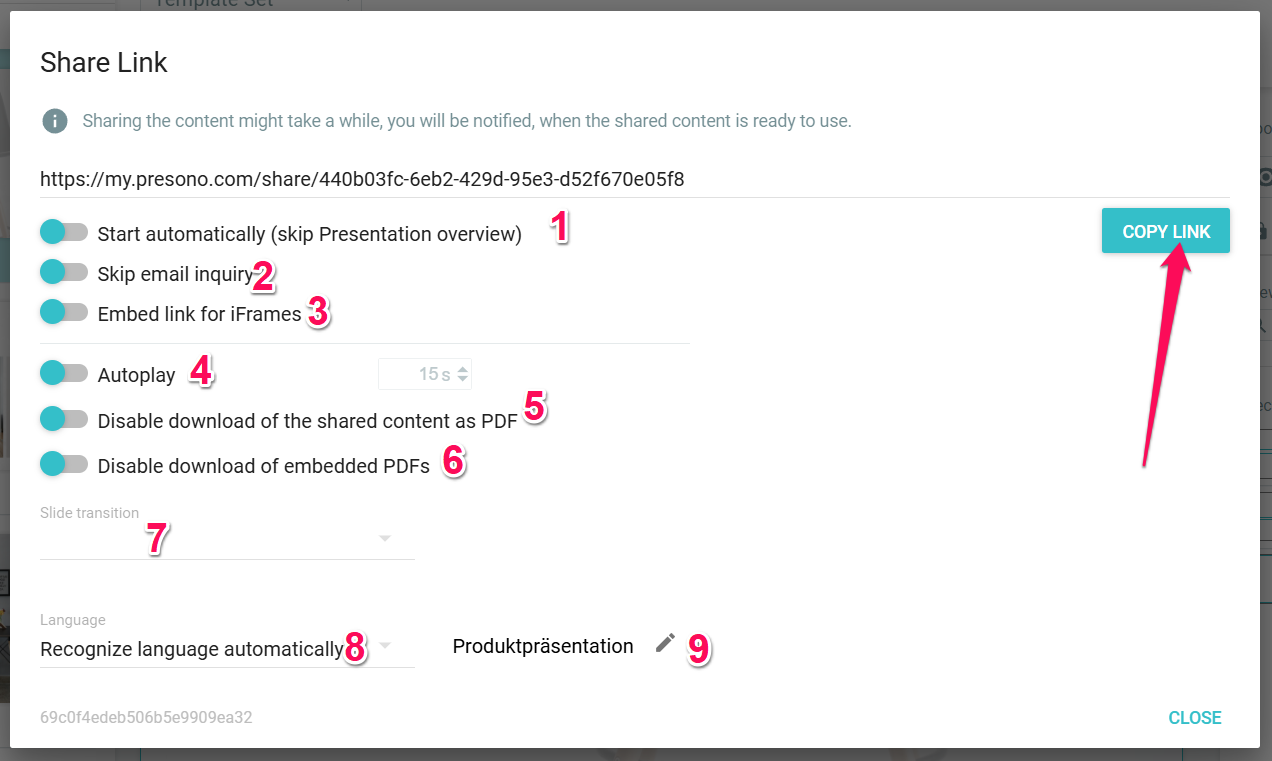Enable Skip email inquiry toggle
The image size is (1272, 761).
pyautogui.click(x=64, y=272)
